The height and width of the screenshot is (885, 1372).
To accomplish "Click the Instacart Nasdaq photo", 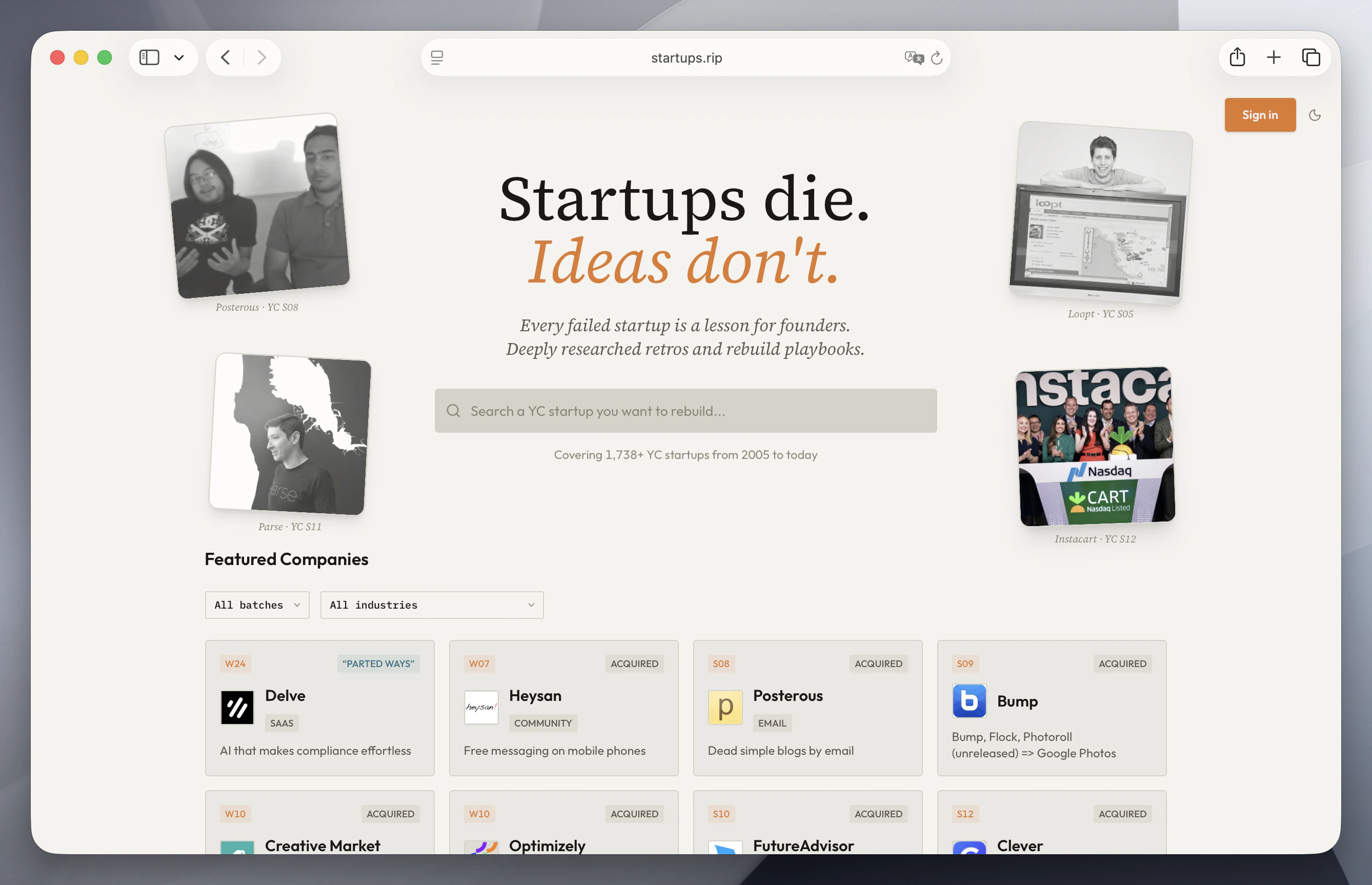I will point(1096,447).
